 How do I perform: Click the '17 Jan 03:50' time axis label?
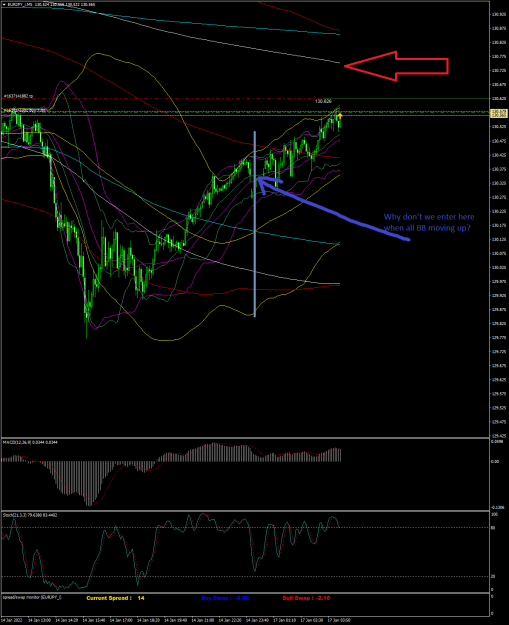click(x=337, y=621)
